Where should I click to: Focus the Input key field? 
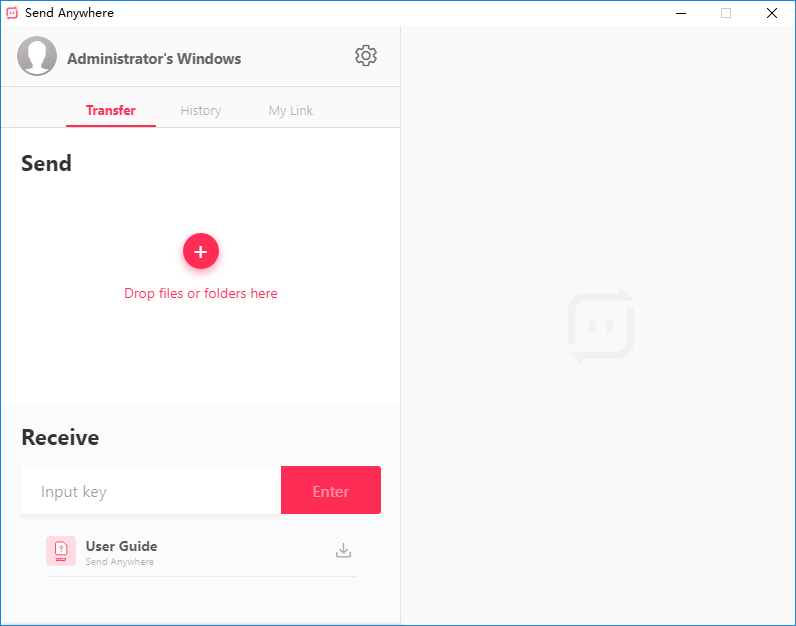(151, 490)
